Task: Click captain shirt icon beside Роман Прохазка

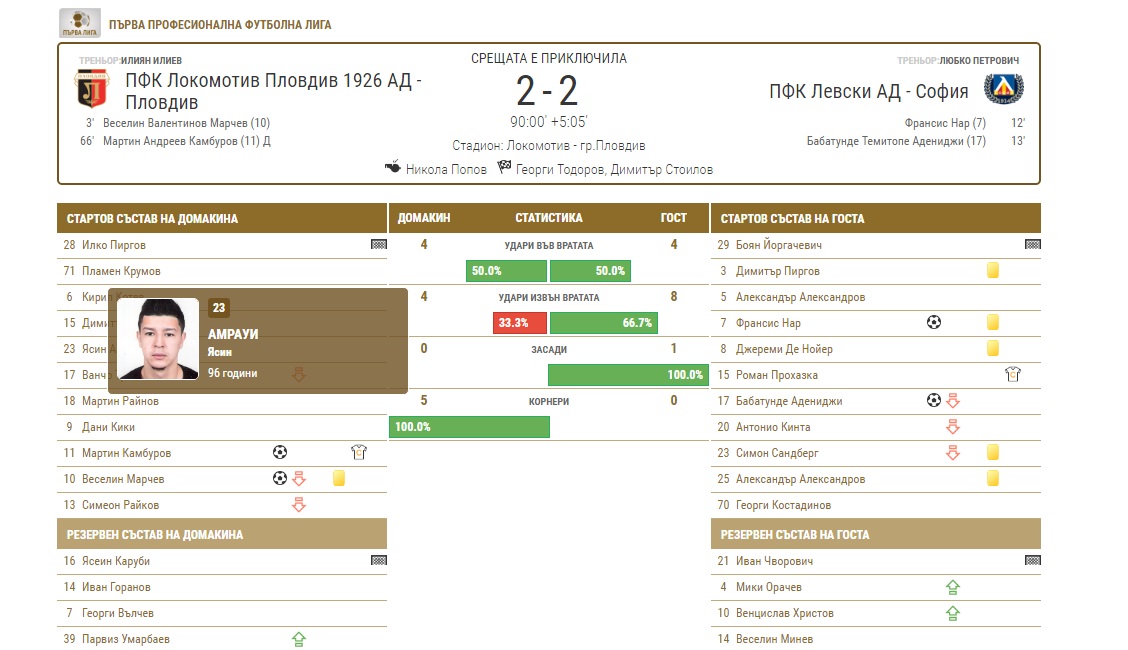Action: [1013, 375]
